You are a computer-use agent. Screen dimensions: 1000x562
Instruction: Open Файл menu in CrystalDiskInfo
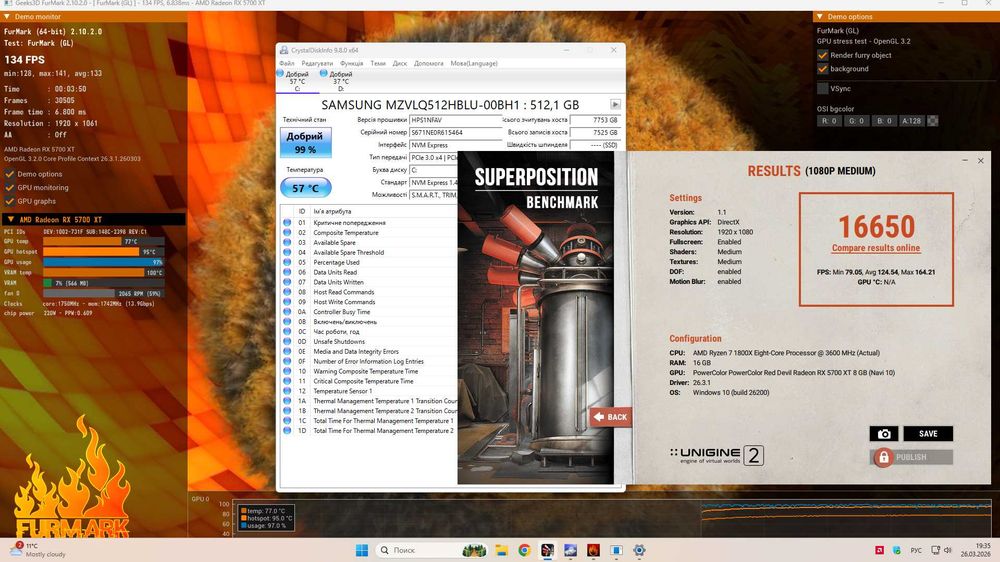click(x=286, y=63)
